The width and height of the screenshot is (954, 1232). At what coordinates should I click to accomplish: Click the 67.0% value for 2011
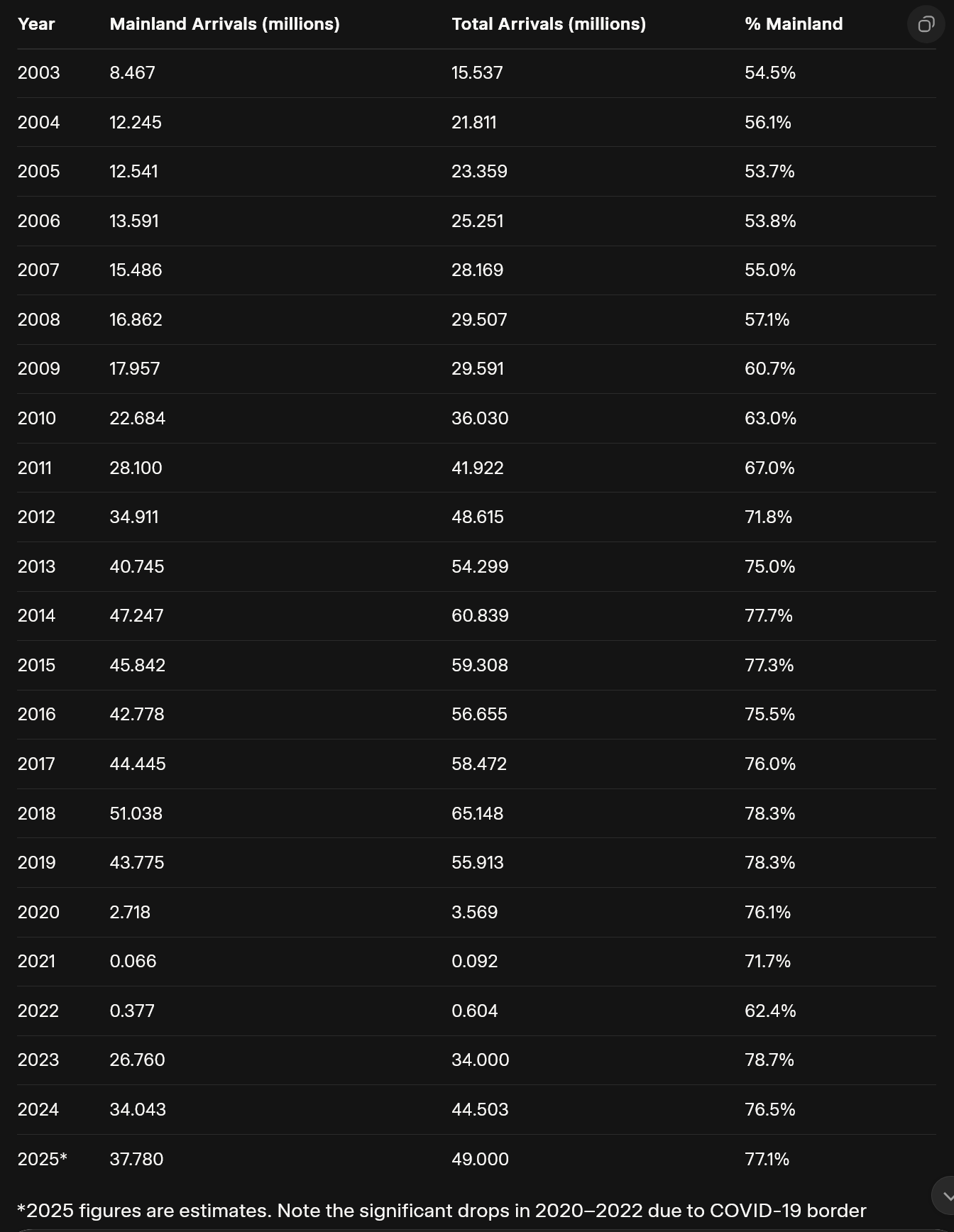click(x=769, y=468)
